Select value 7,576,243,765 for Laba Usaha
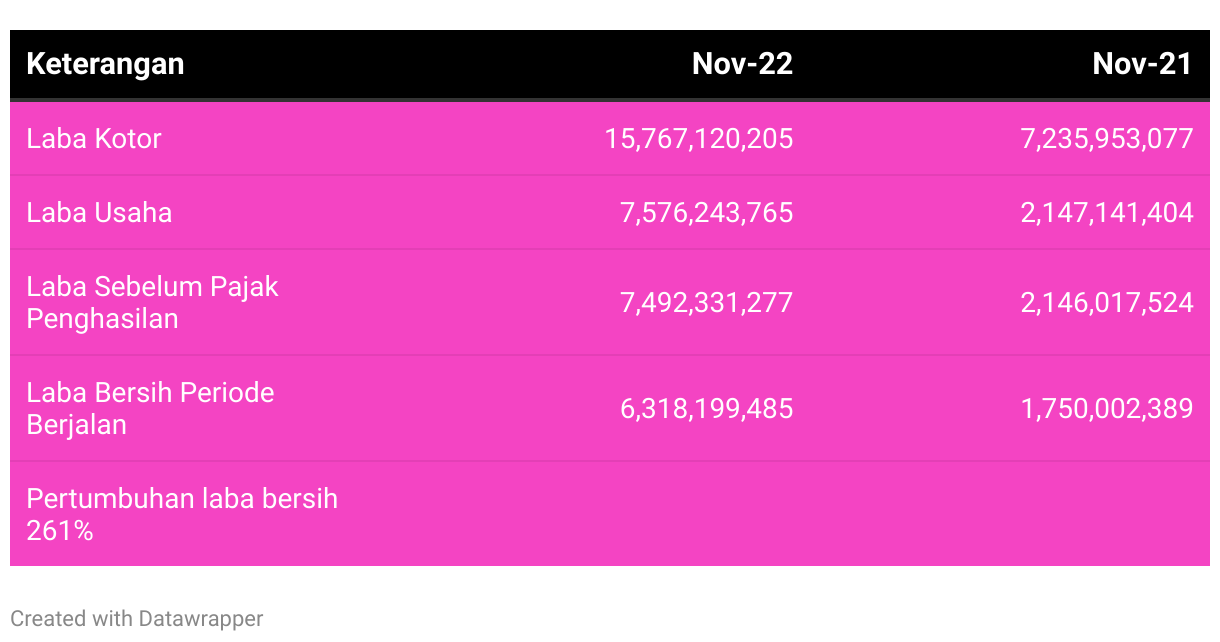1220x642 pixels. pyautogui.click(x=707, y=212)
